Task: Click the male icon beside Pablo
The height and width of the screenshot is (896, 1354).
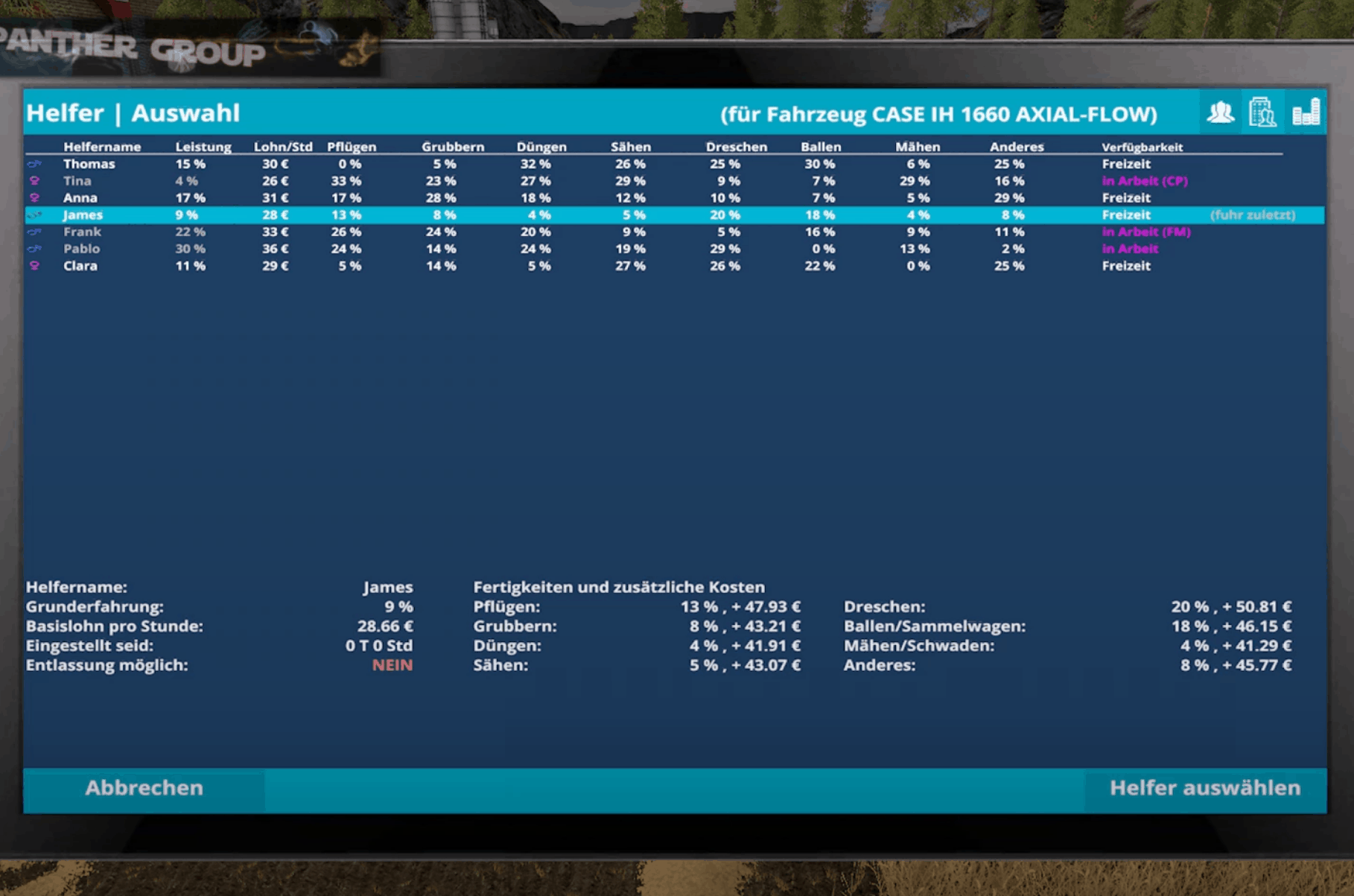Action: [34, 249]
